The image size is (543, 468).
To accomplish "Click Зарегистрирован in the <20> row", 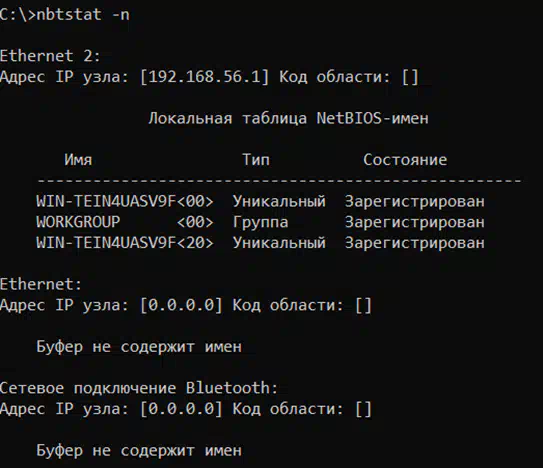I will click(x=415, y=243).
